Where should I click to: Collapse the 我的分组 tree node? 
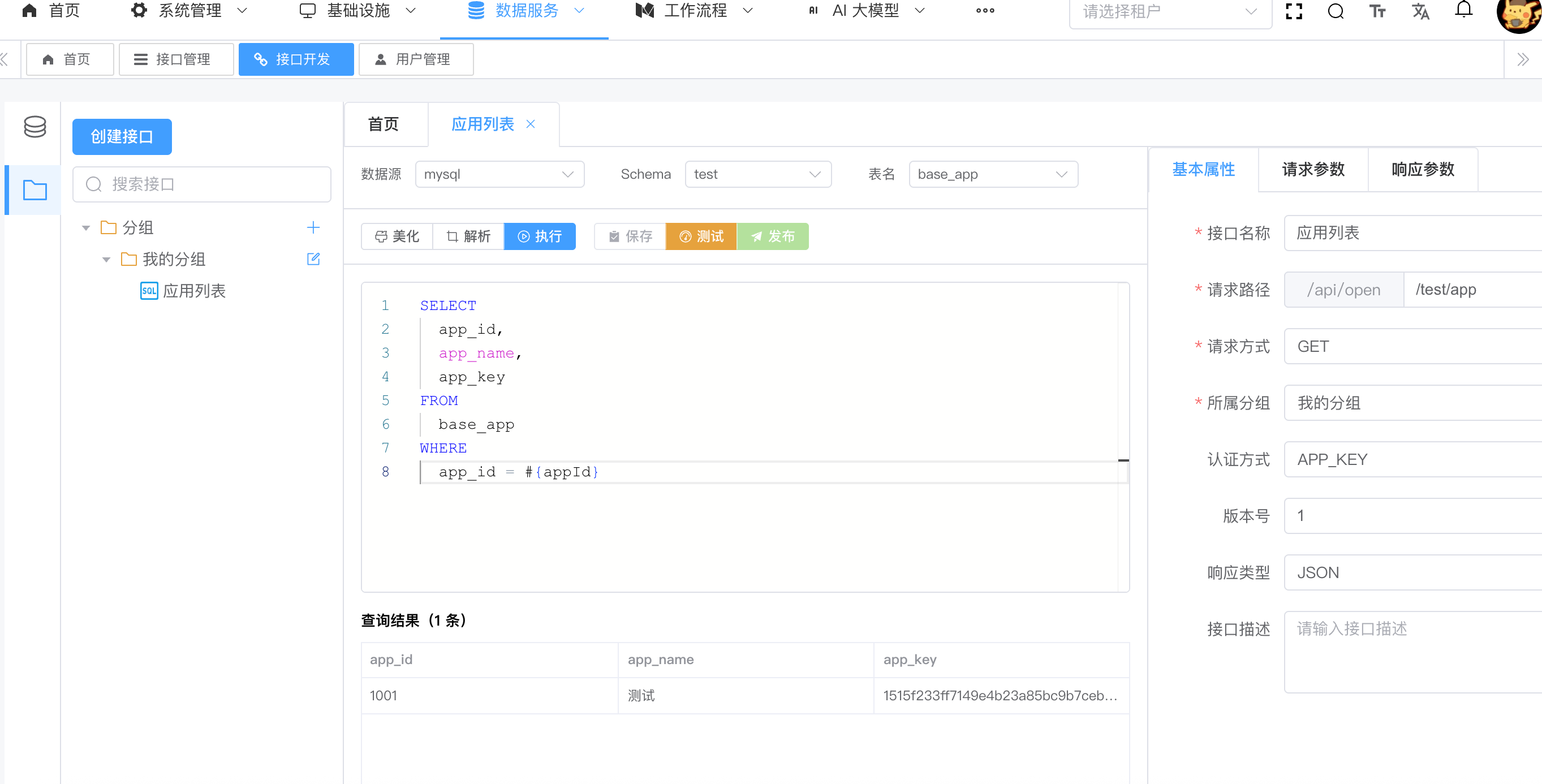tap(106, 260)
